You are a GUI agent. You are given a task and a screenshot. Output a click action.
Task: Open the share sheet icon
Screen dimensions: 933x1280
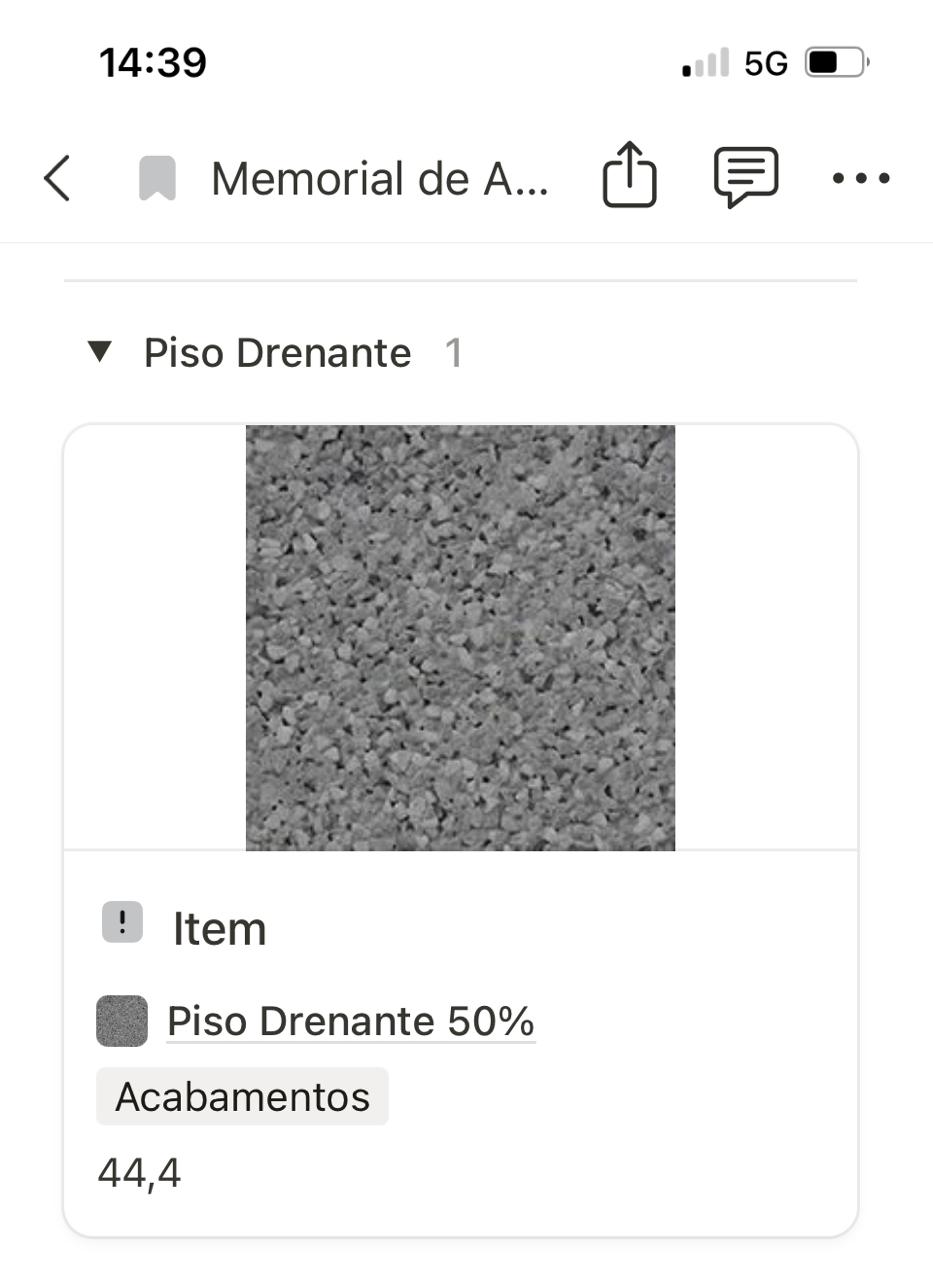click(629, 176)
